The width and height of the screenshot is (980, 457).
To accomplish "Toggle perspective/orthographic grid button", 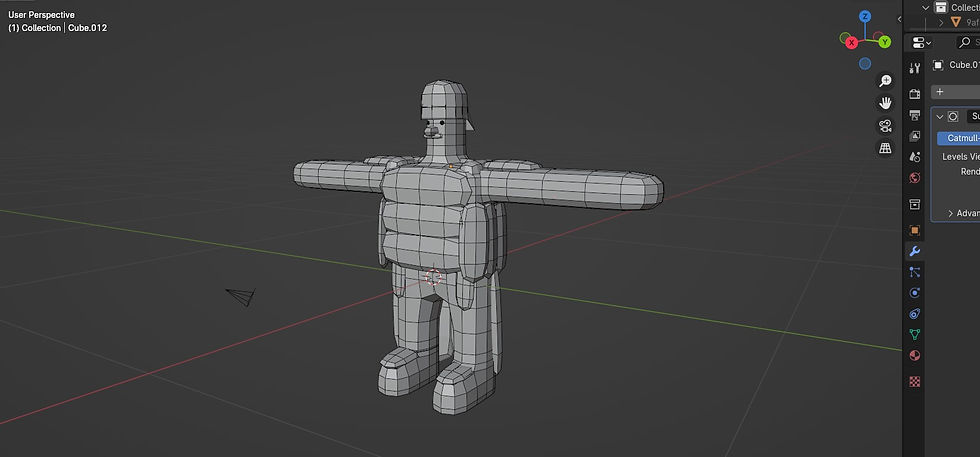I will (885, 148).
